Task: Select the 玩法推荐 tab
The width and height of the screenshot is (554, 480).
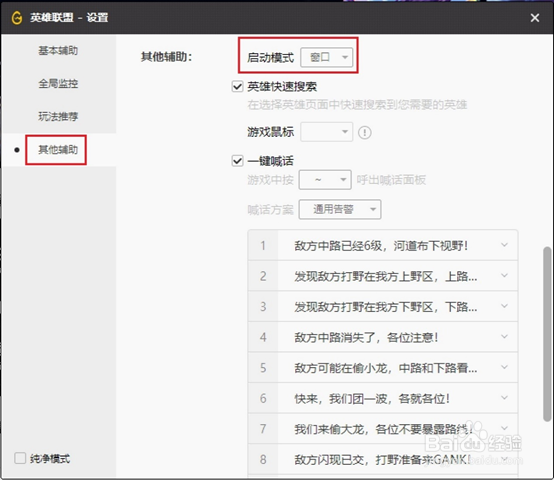Action: click(58, 116)
